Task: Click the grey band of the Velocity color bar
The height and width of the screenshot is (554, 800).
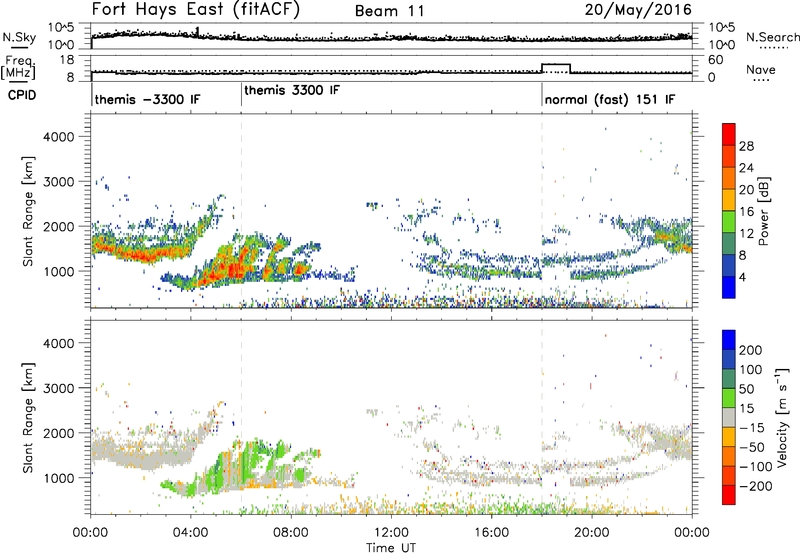Action: (729, 417)
